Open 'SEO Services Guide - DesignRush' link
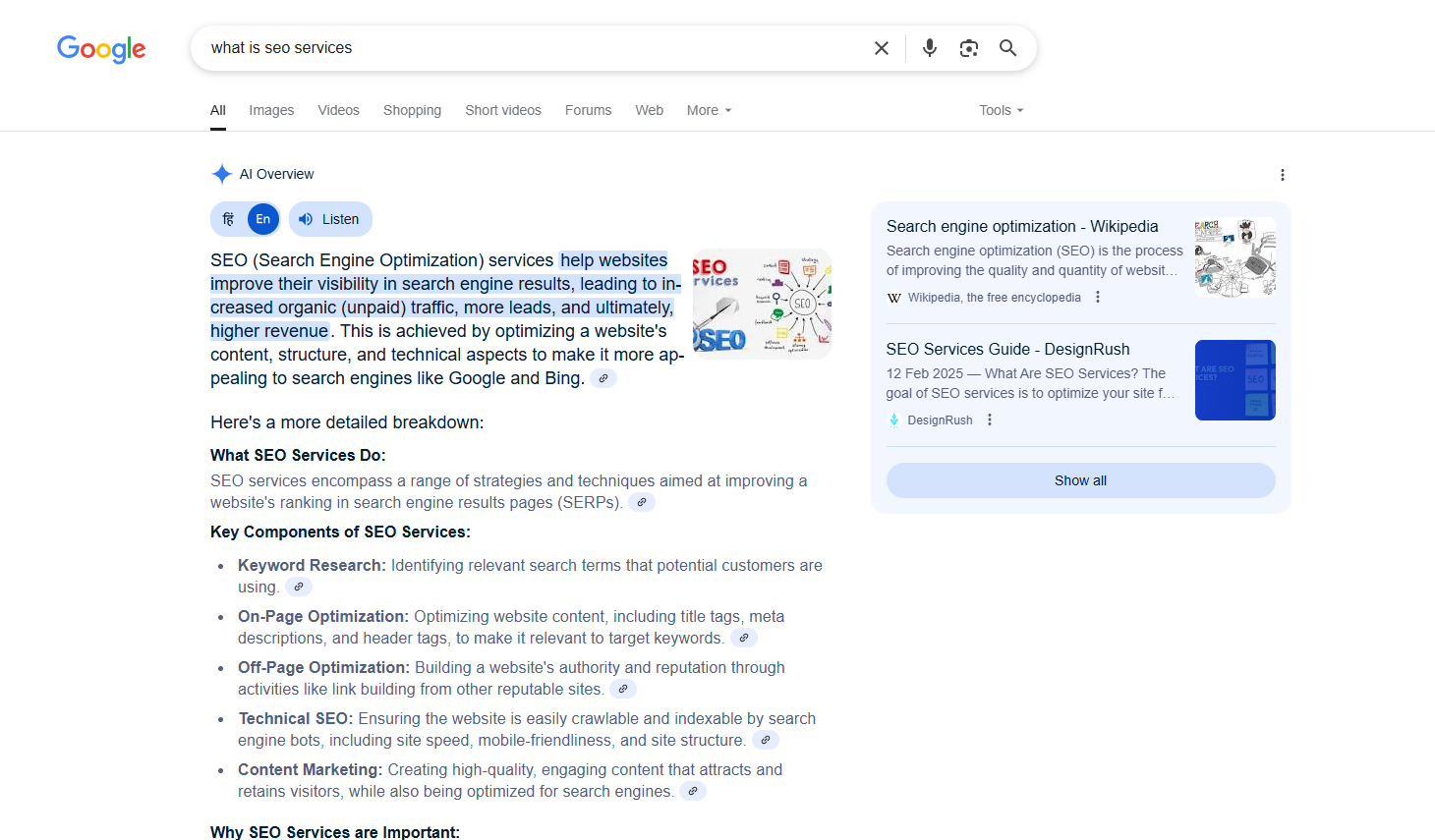Screen dimensions: 1435x840 point(1007,349)
